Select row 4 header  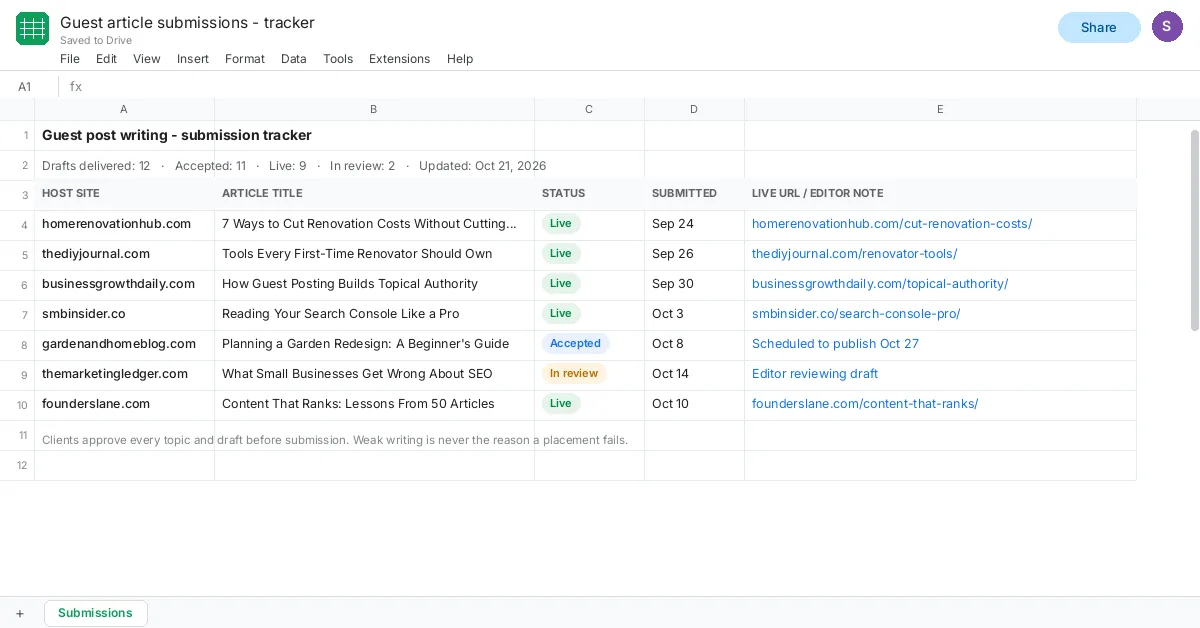17,224
